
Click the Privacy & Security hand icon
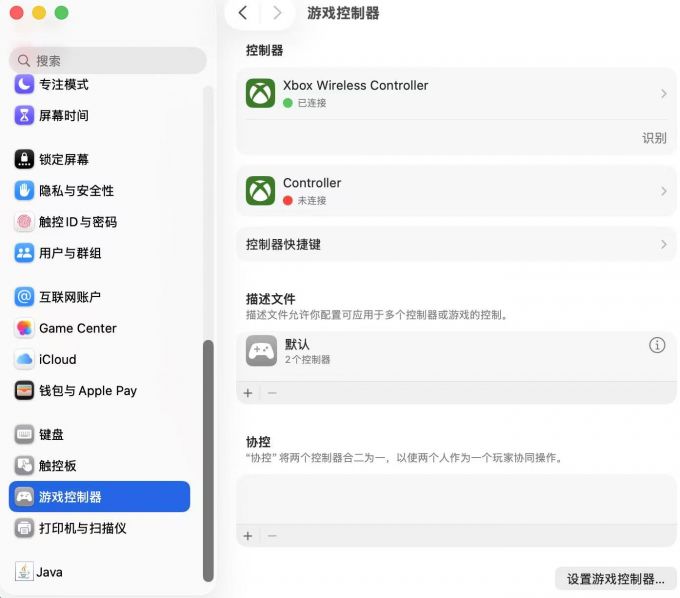(x=24, y=190)
